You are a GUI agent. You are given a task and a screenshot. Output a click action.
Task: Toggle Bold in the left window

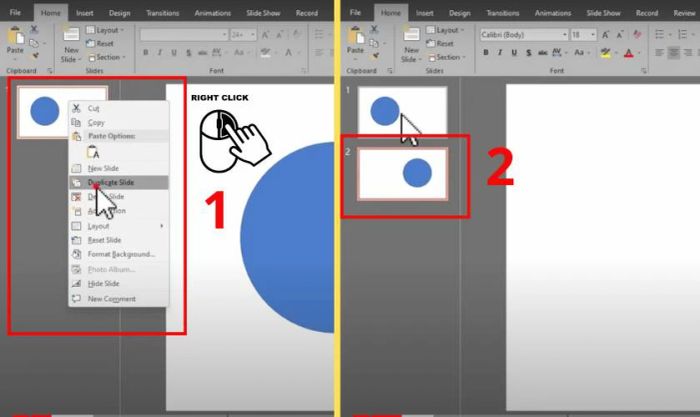(146, 53)
